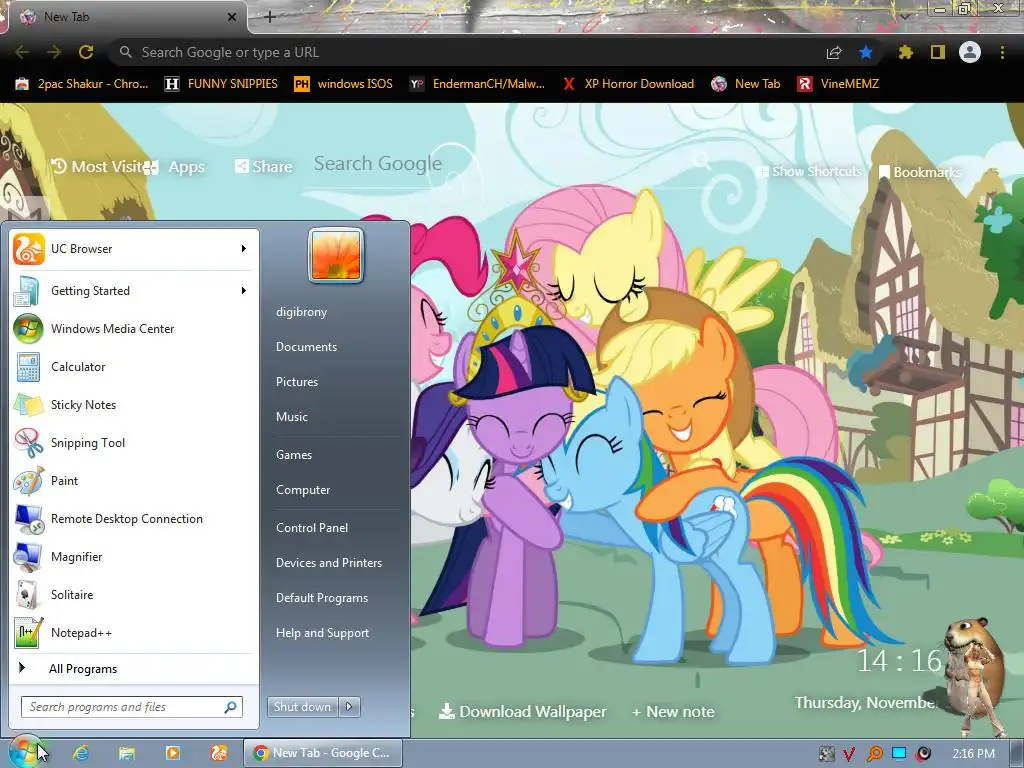Expand All Programs list
This screenshot has height=768, width=1024.
(x=134, y=668)
